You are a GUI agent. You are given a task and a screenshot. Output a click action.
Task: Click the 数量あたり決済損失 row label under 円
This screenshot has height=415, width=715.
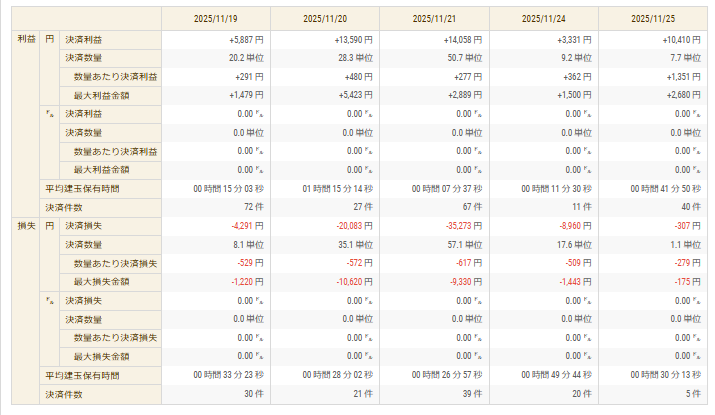click(x=115, y=264)
